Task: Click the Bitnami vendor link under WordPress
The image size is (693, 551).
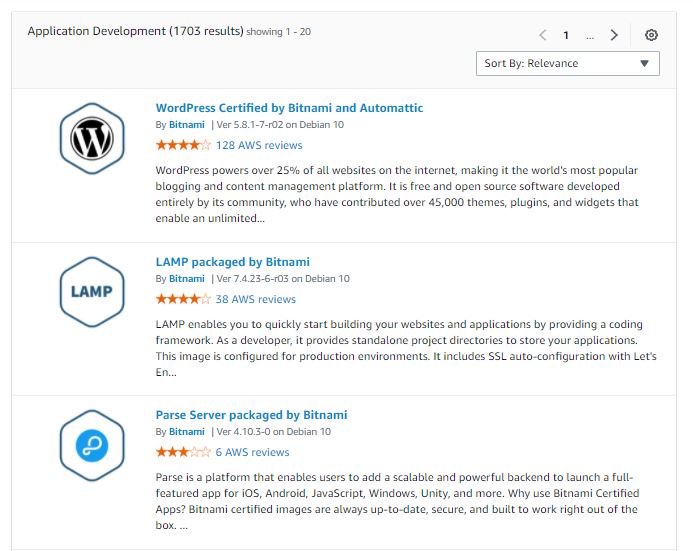Action: 187,125
